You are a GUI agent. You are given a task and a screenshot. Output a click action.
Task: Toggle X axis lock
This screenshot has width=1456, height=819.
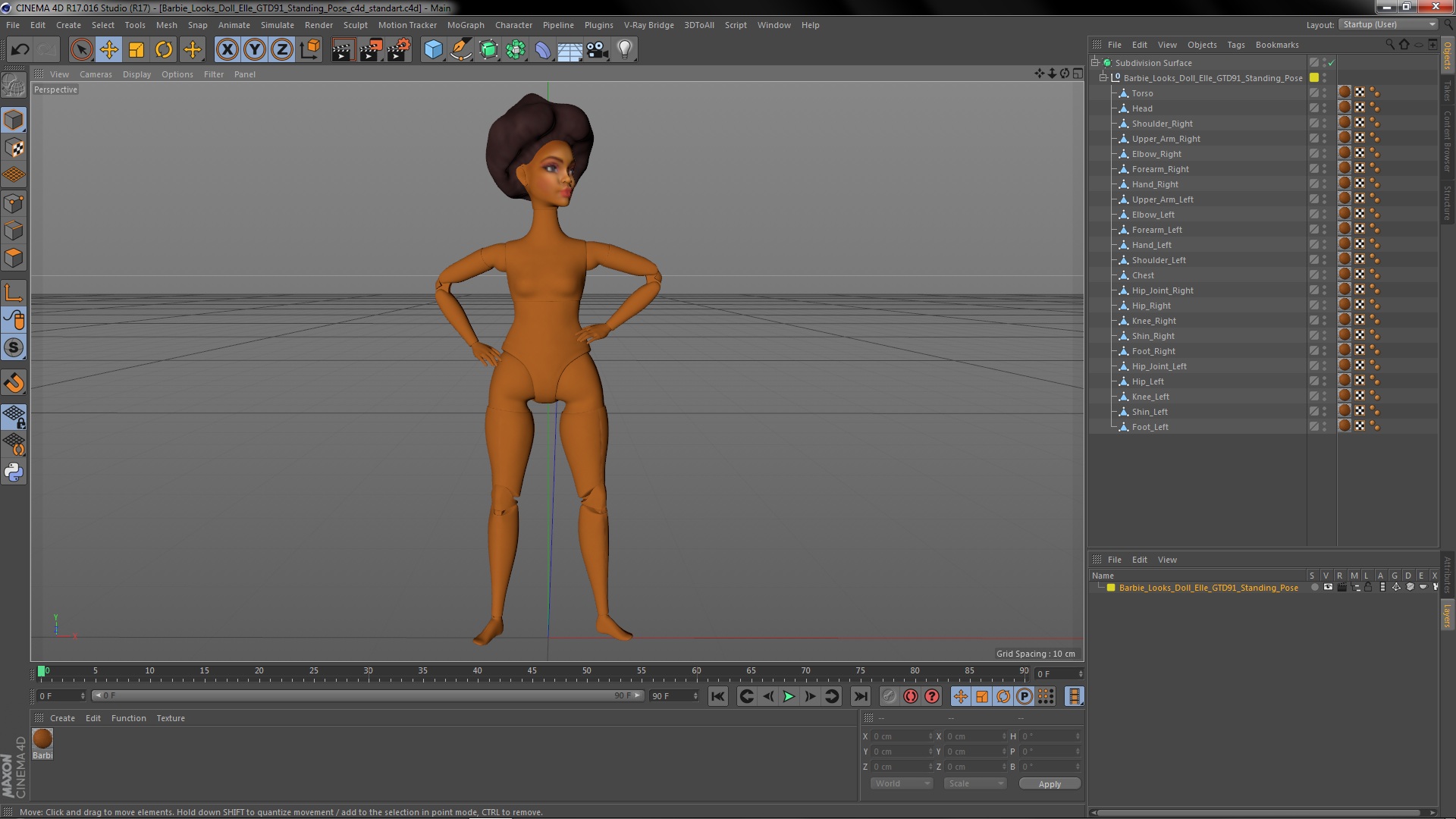[227, 50]
